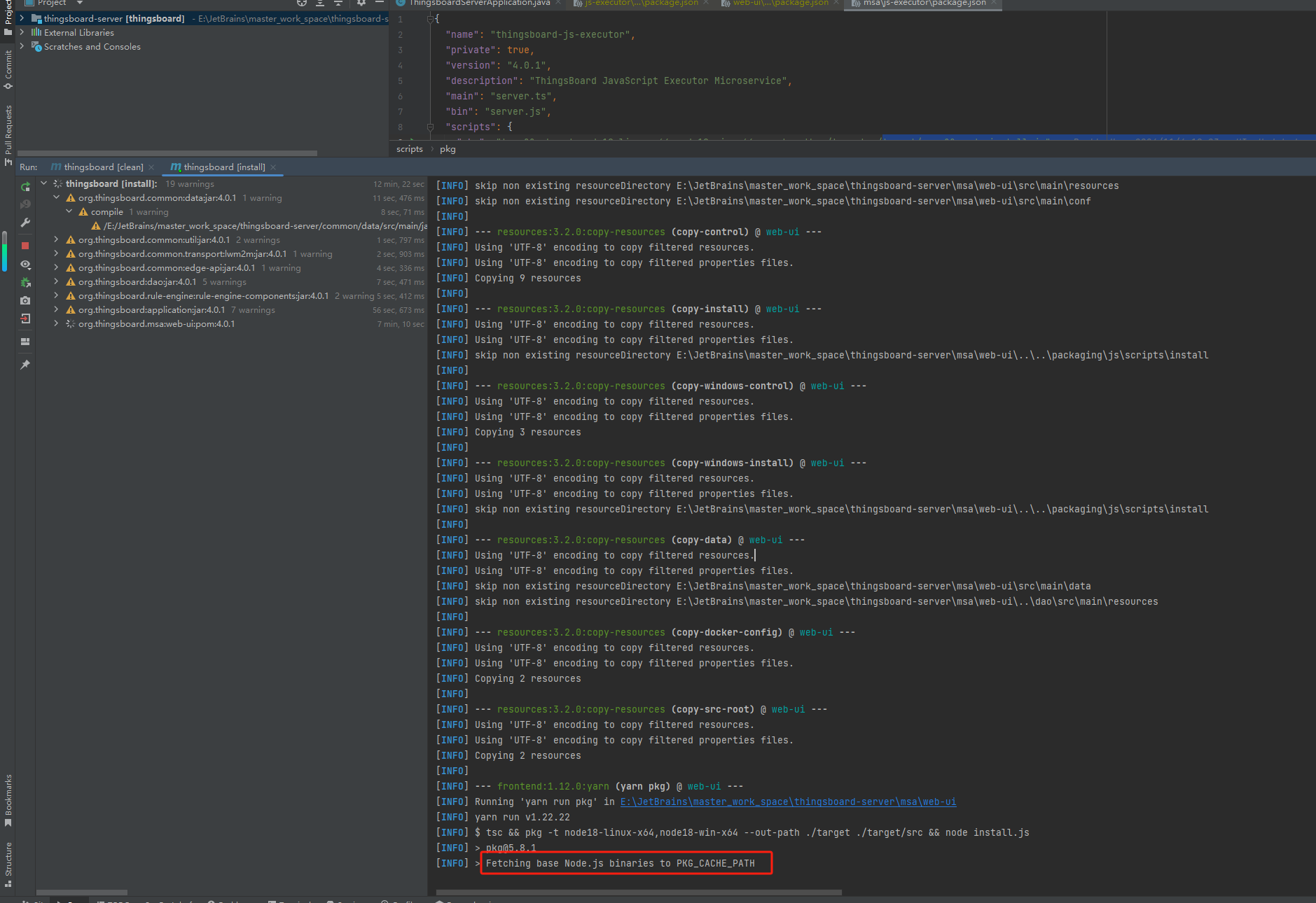The height and width of the screenshot is (903, 1316).
Task: Stop the running Maven install build
Action: (25, 246)
